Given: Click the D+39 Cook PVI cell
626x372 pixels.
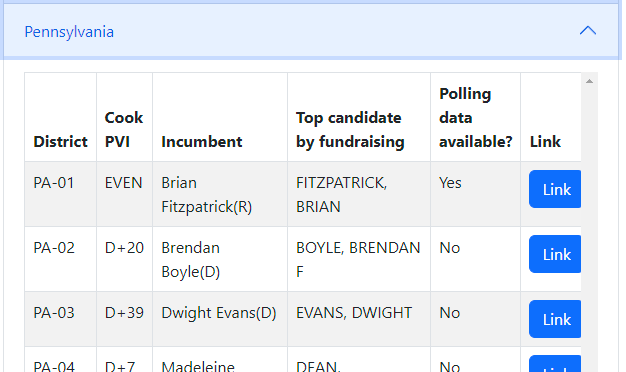Looking at the screenshot, I should [x=124, y=319].
